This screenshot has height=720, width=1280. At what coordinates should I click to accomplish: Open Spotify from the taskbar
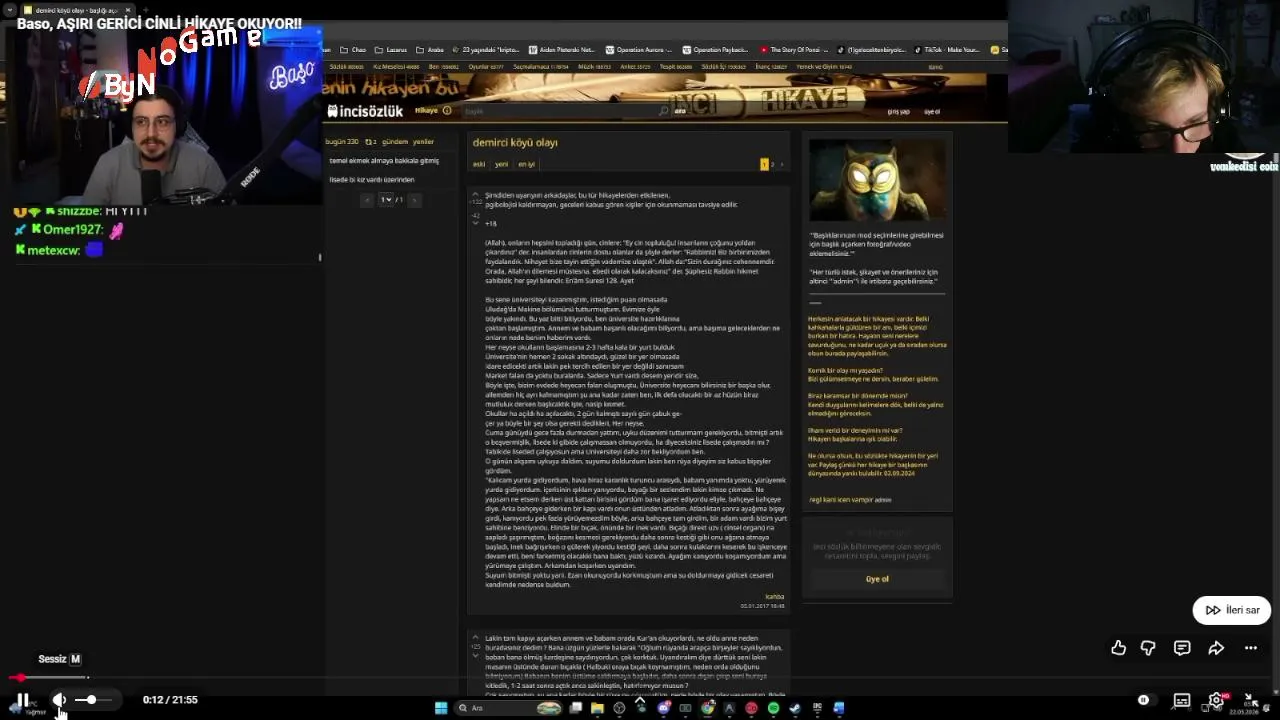click(773, 708)
